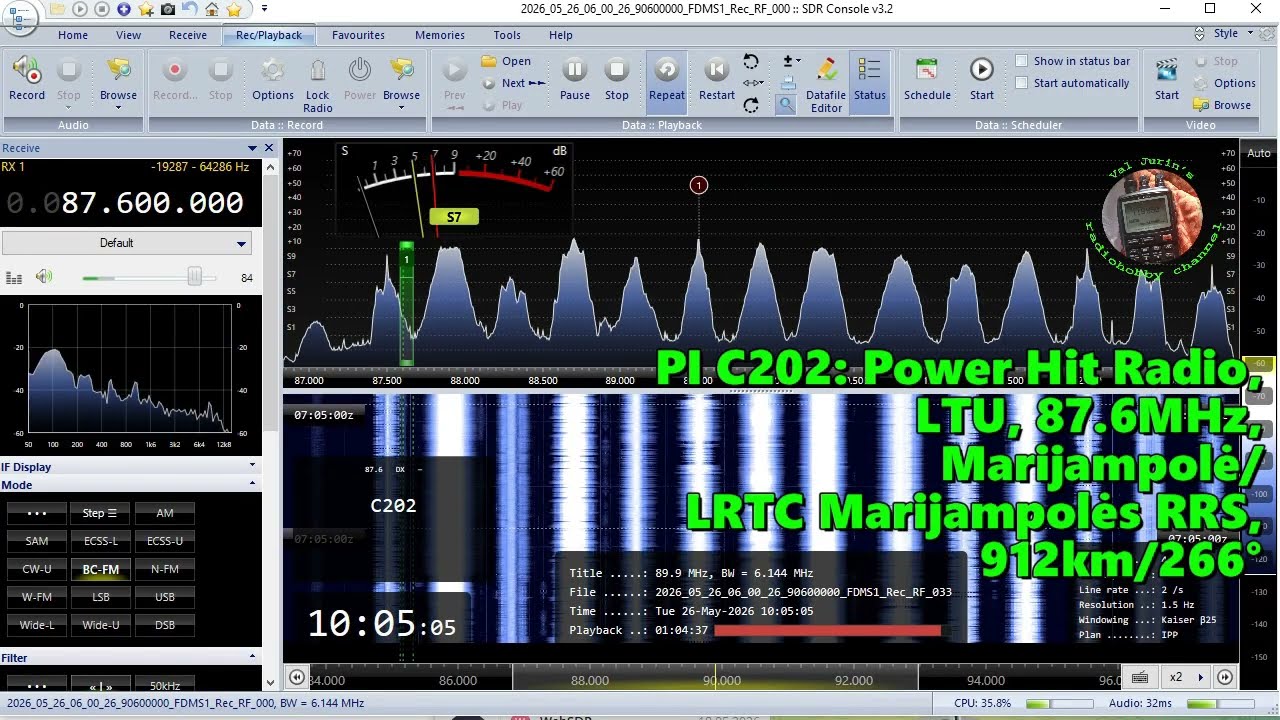
Task: Click the camera screenshot icon in quick toolbar
Action: (168, 9)
